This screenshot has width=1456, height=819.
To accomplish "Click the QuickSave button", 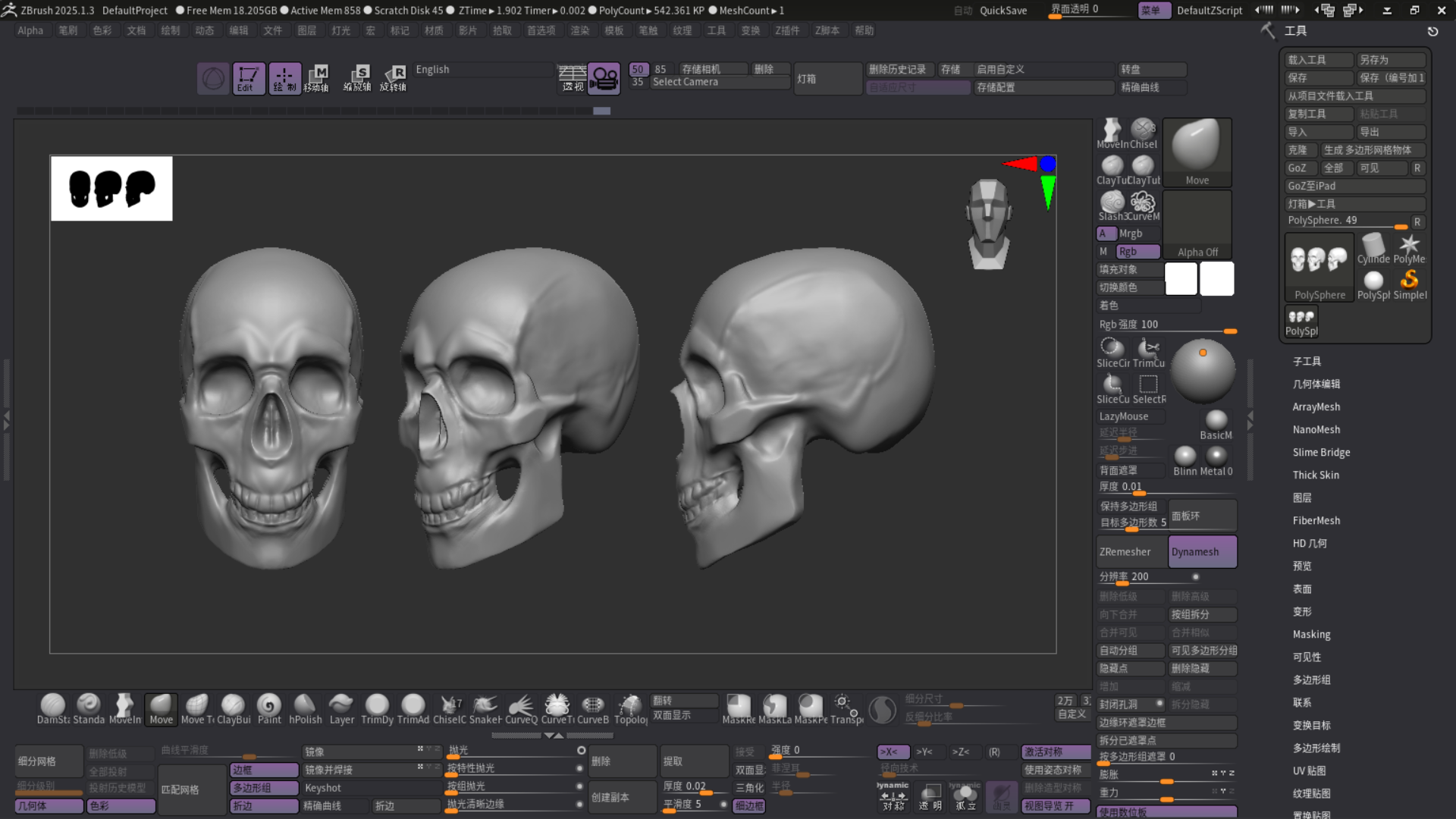I will click(1003, 11).
